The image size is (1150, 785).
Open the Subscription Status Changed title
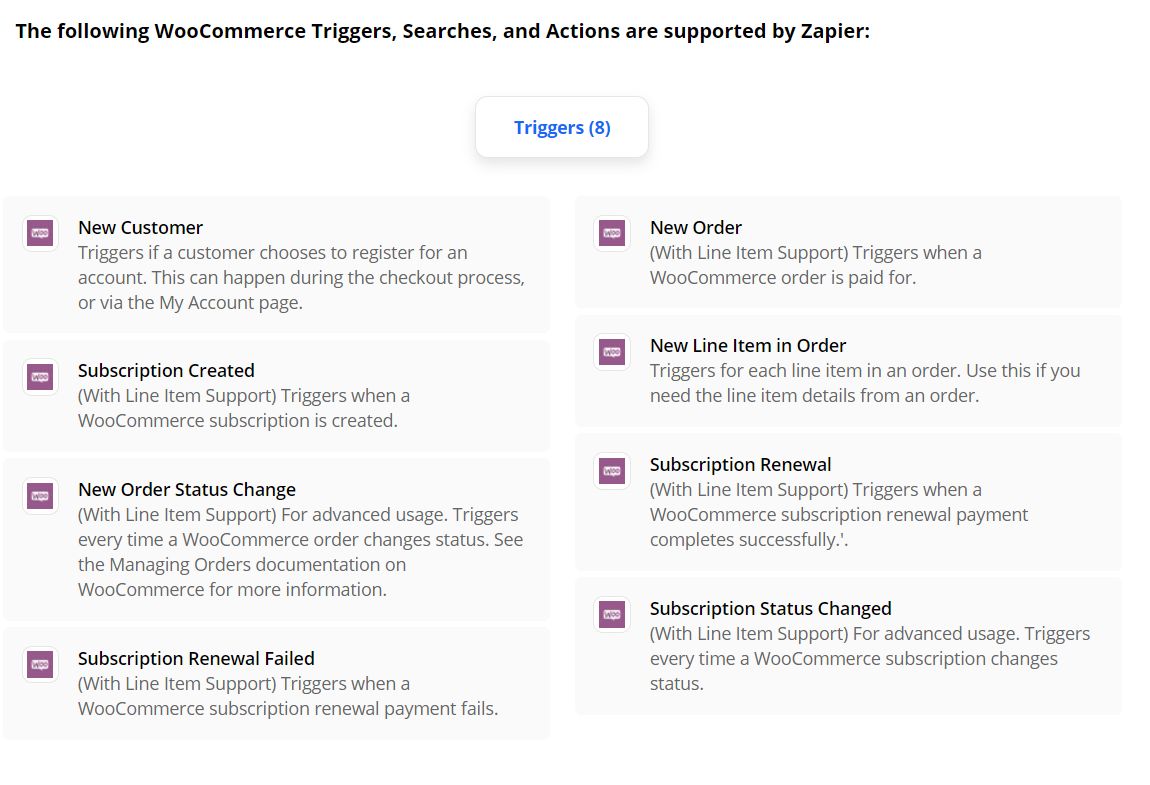tap(770, 609)
